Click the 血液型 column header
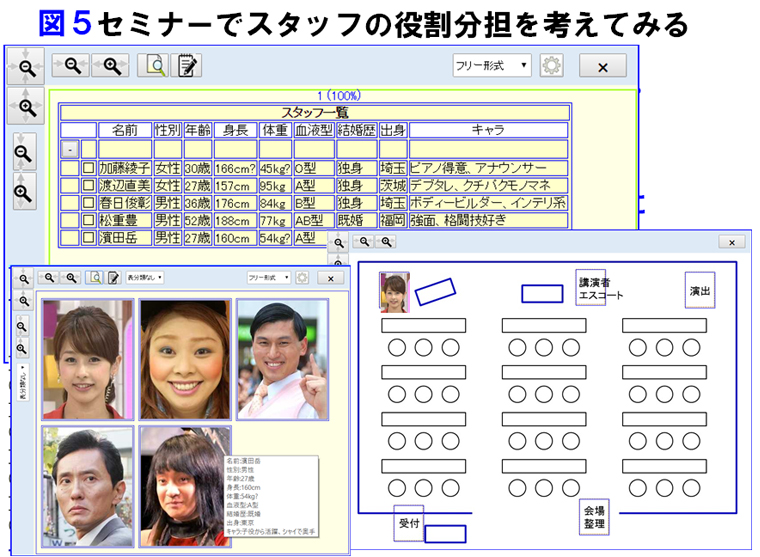Screen dimensions: 760x557 coord(314,130)
